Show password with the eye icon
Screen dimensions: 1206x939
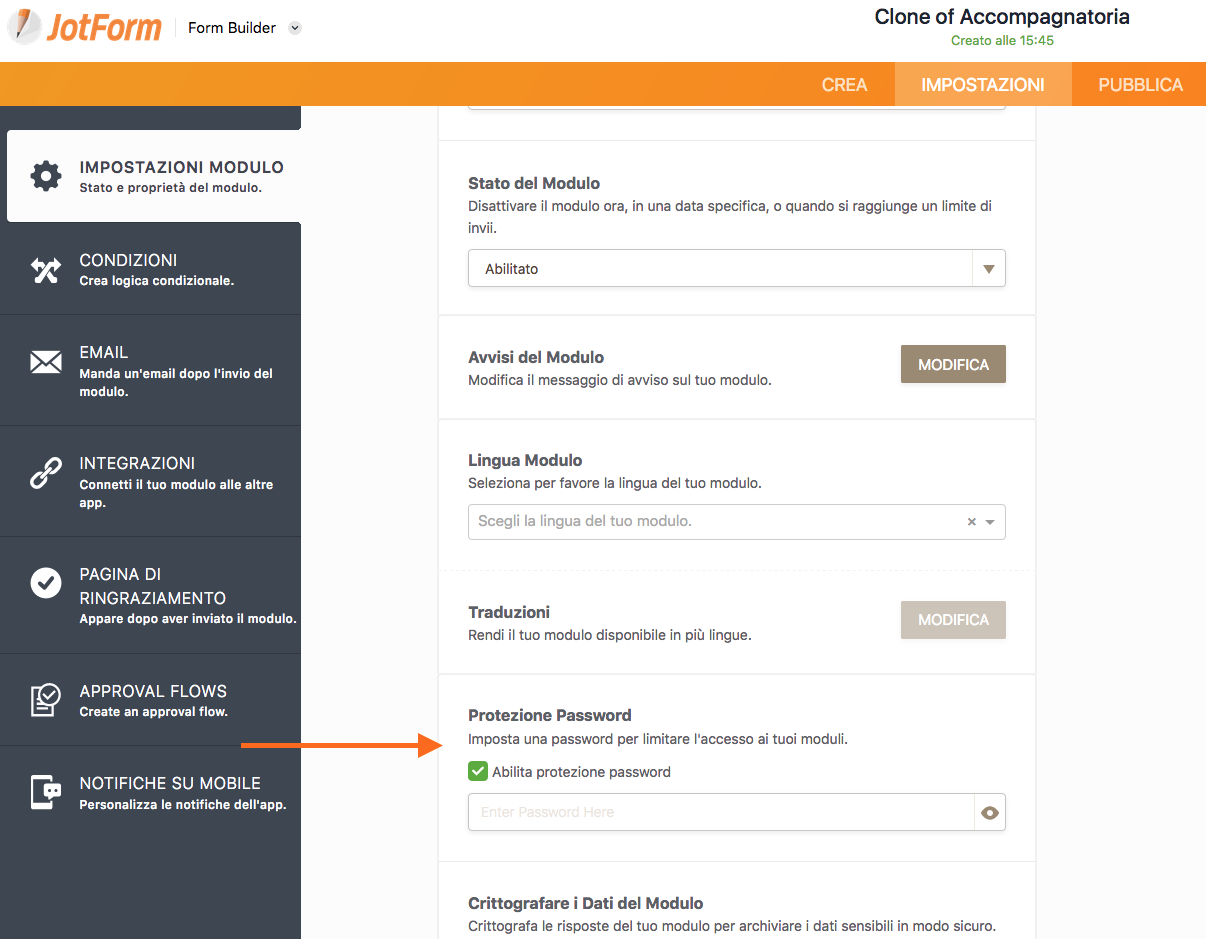coord(990,813)
